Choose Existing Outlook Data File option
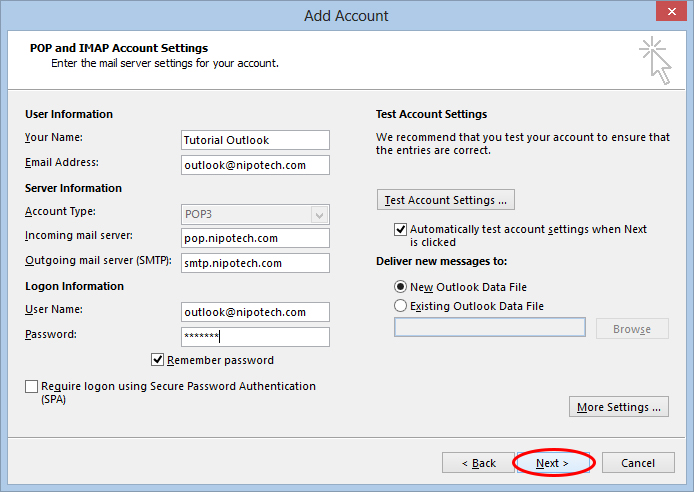 [400, 306]
